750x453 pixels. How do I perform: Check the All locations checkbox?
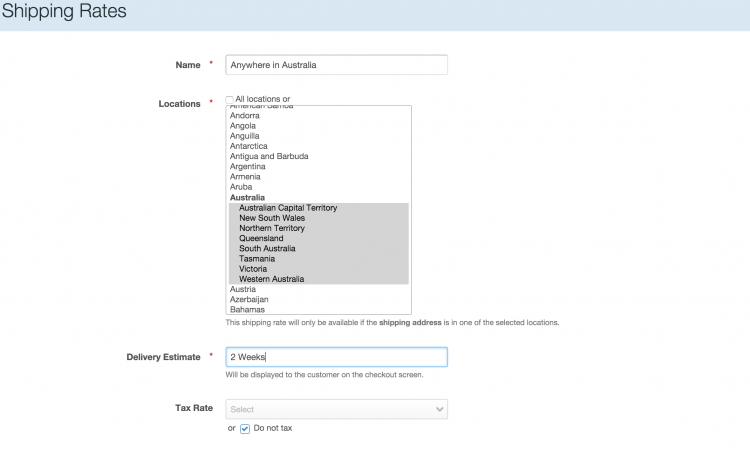(230, 99)
